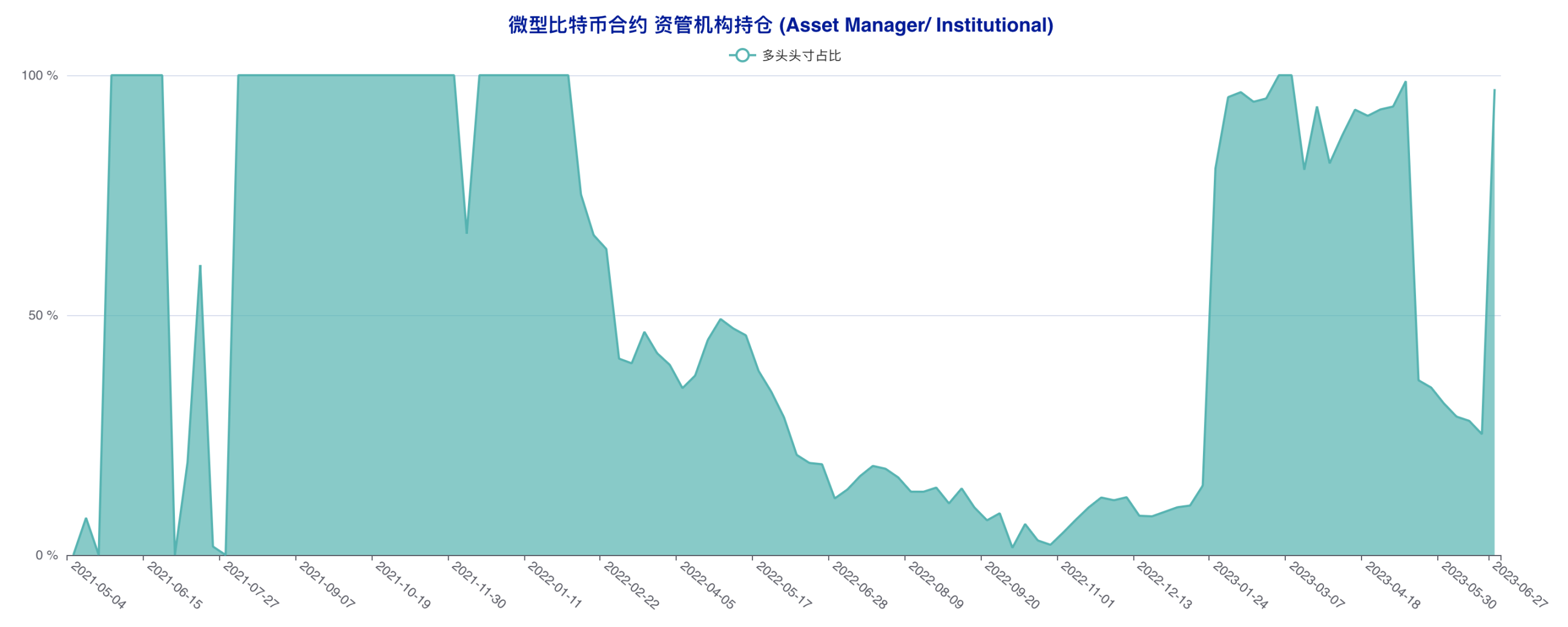Screen dimensions: 1568x627
Task: Click the 2022-08-09 date label
Action: coord(936,585)
